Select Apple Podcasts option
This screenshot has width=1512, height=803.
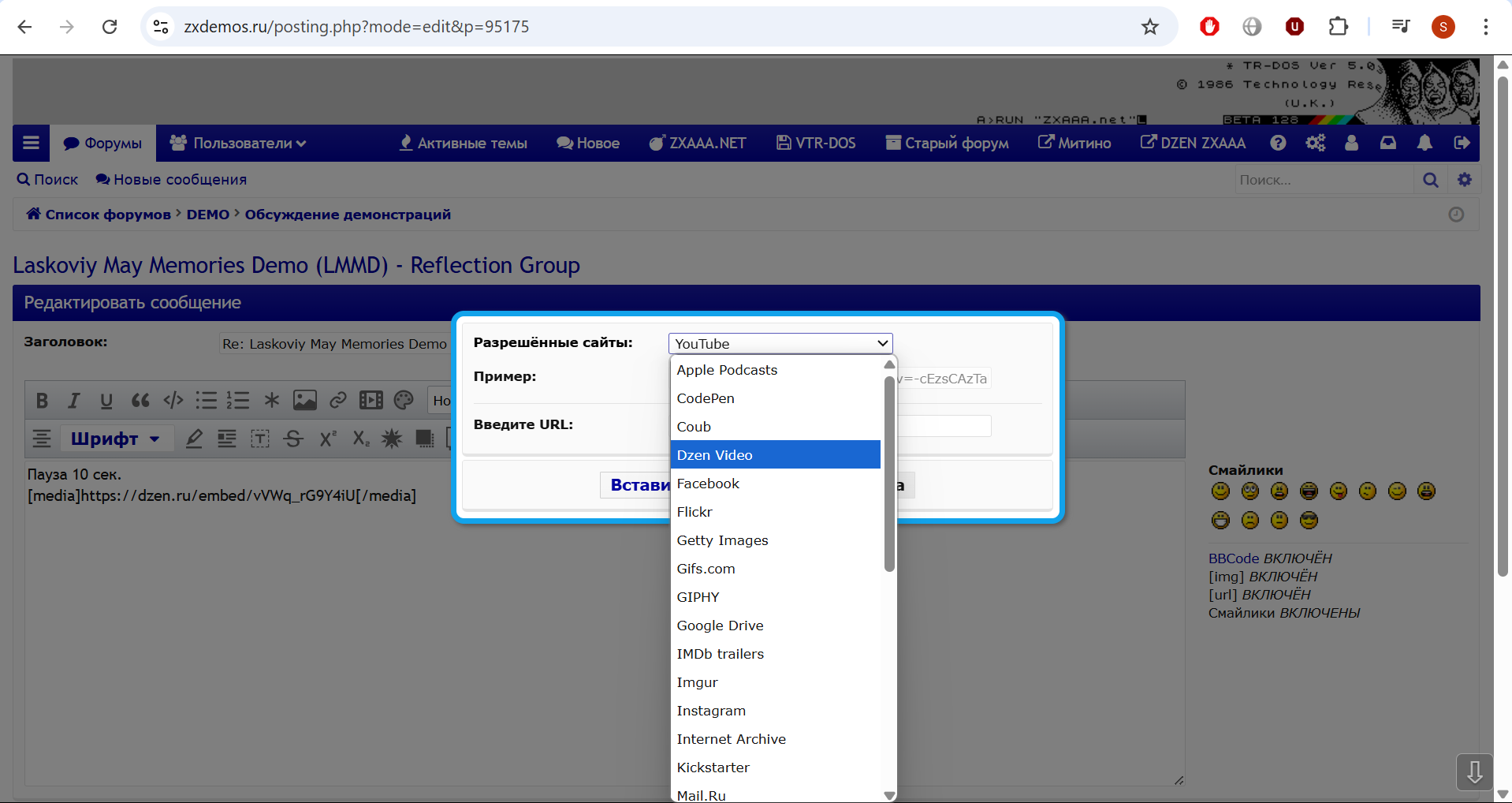pos(776,370)
